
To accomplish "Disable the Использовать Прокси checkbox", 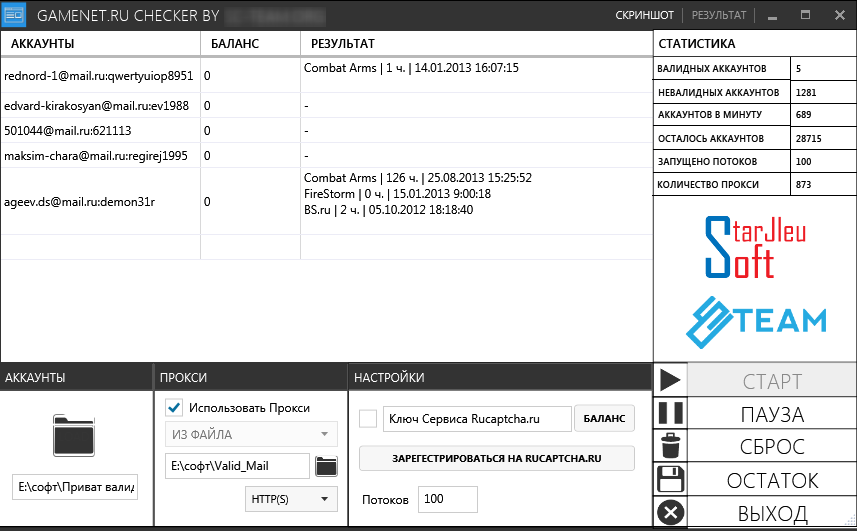I will 174,407.
